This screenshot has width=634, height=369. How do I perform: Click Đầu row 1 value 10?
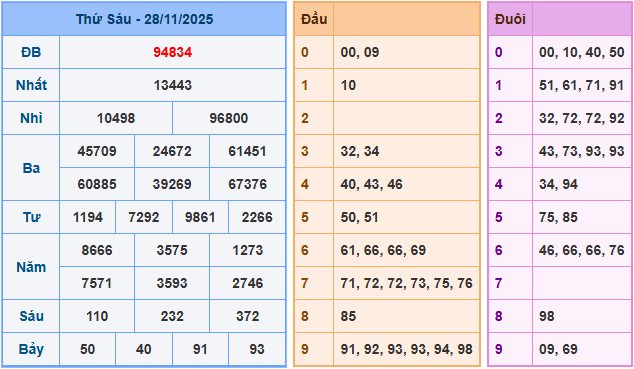point(348,85)
